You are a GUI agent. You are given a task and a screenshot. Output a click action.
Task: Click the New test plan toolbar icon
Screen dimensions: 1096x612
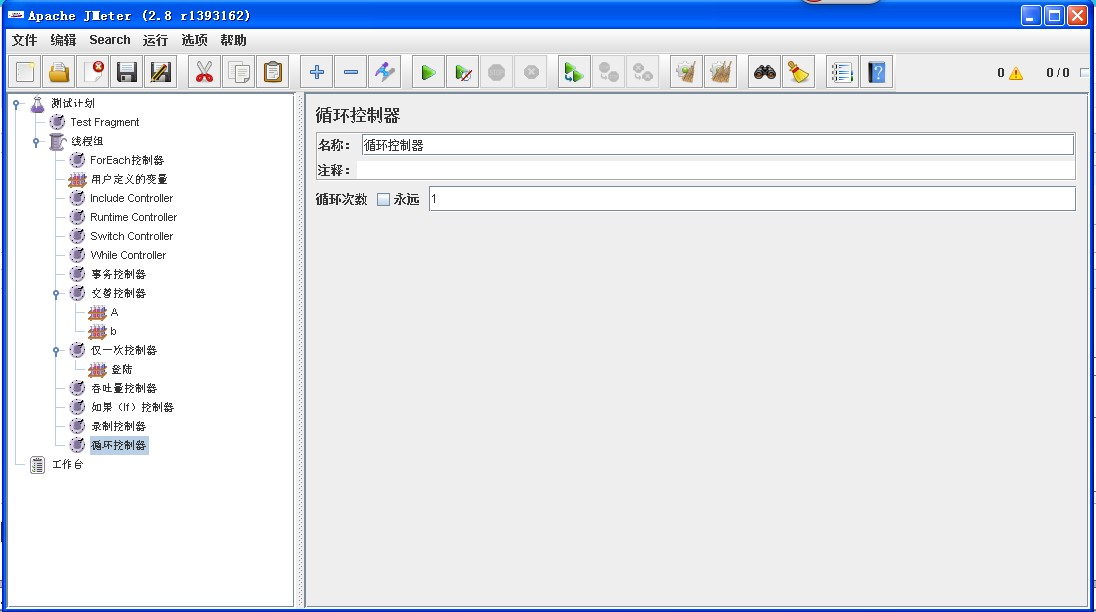point(25,72)
